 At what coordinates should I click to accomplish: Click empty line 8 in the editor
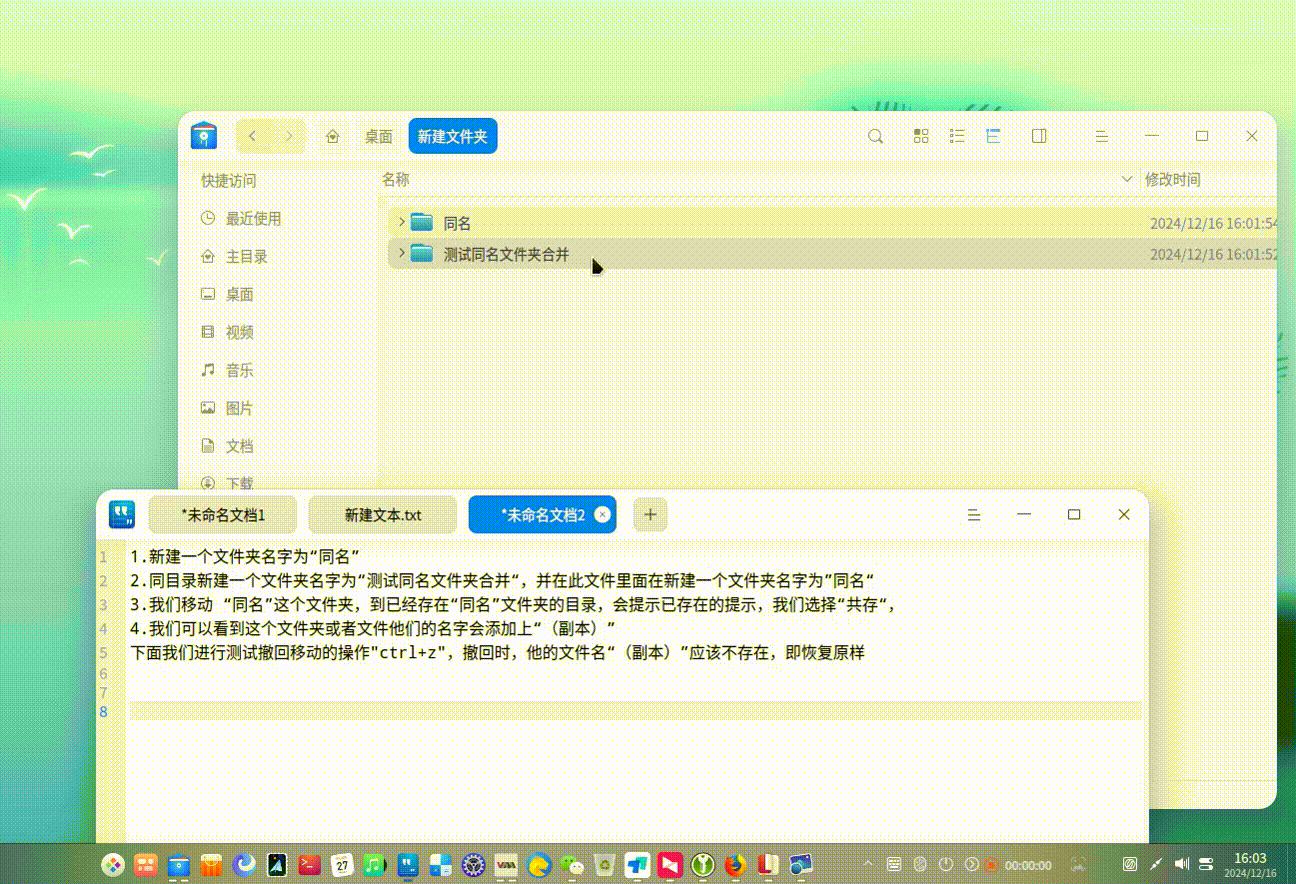[x=635, y=711]
